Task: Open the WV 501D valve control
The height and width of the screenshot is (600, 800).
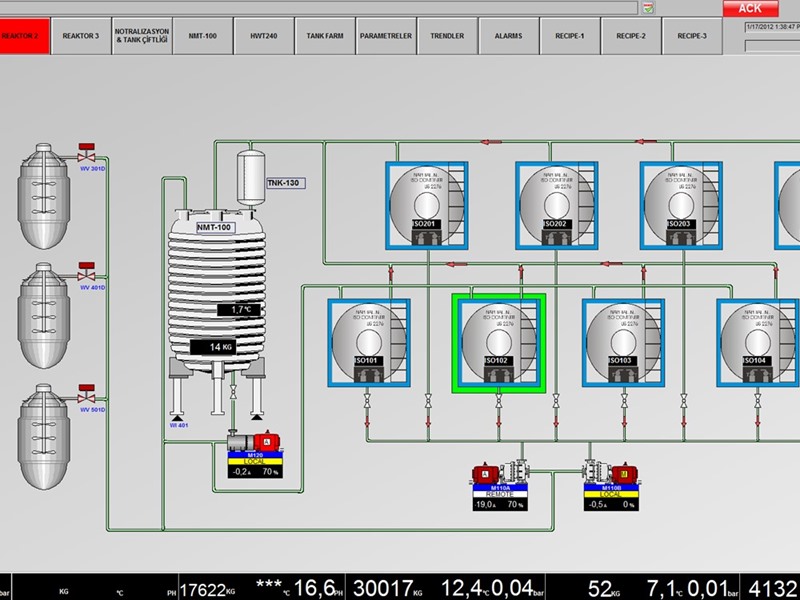Action: (x=87, y=394)
